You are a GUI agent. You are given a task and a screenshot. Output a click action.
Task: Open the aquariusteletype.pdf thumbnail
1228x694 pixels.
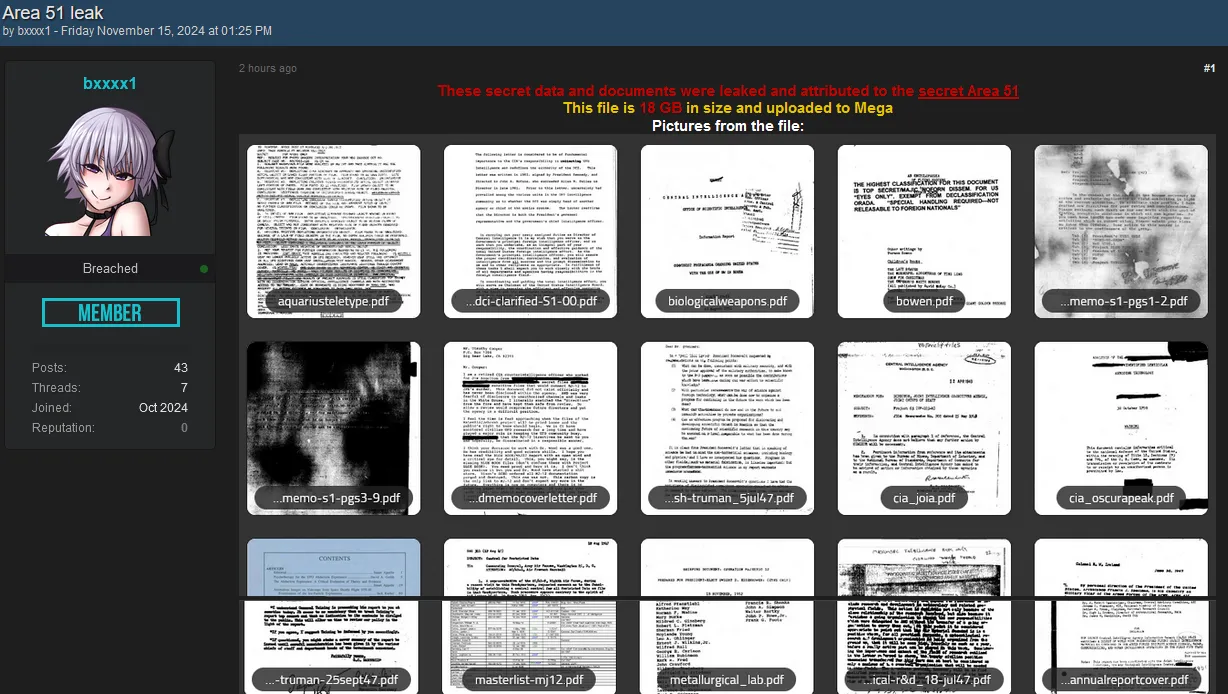[333, 230]
